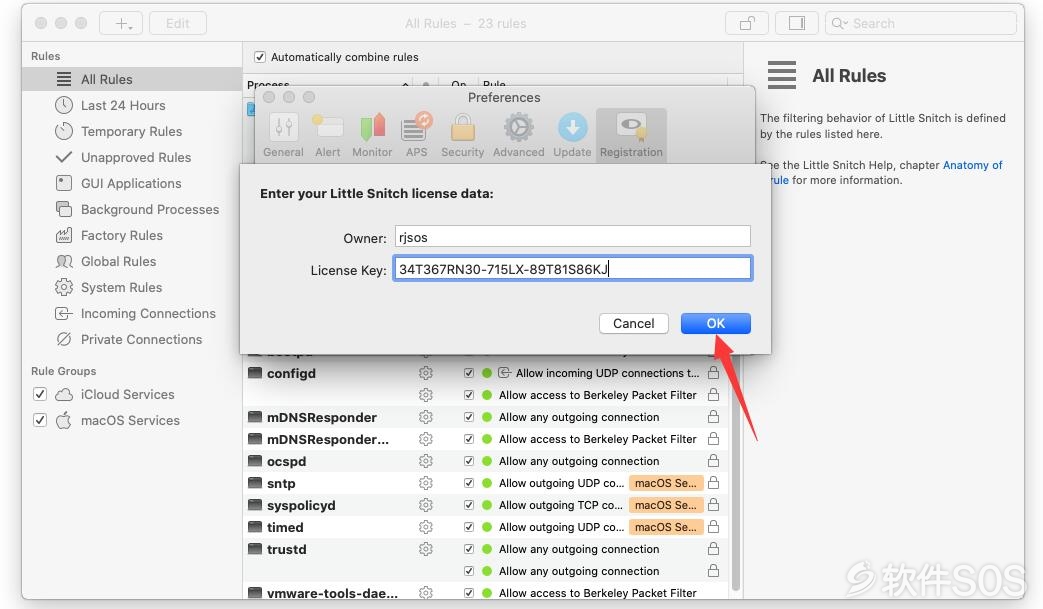
Task: Toggle checkbox for mDNSResponder outgoing connection rule
Action: pos(469,417)
